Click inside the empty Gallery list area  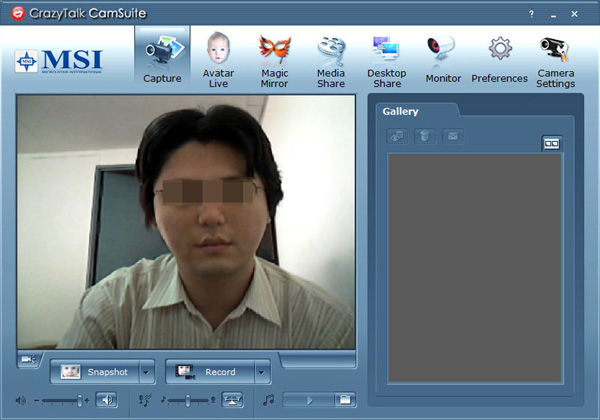(475, 268)
